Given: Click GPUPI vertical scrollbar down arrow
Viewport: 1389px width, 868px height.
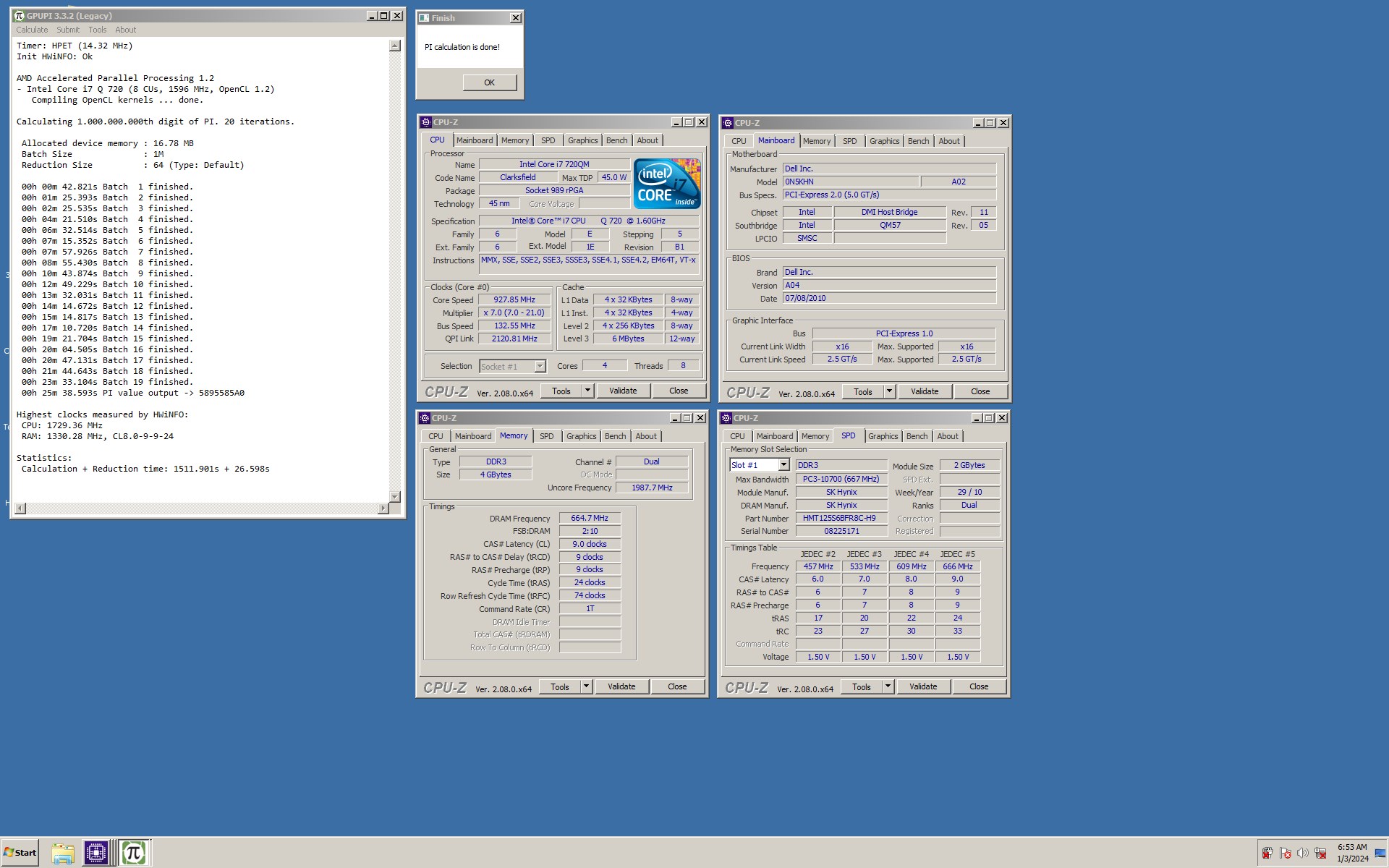Looking at the screenshot, I should pyautogui.click(x=395, y=496).
